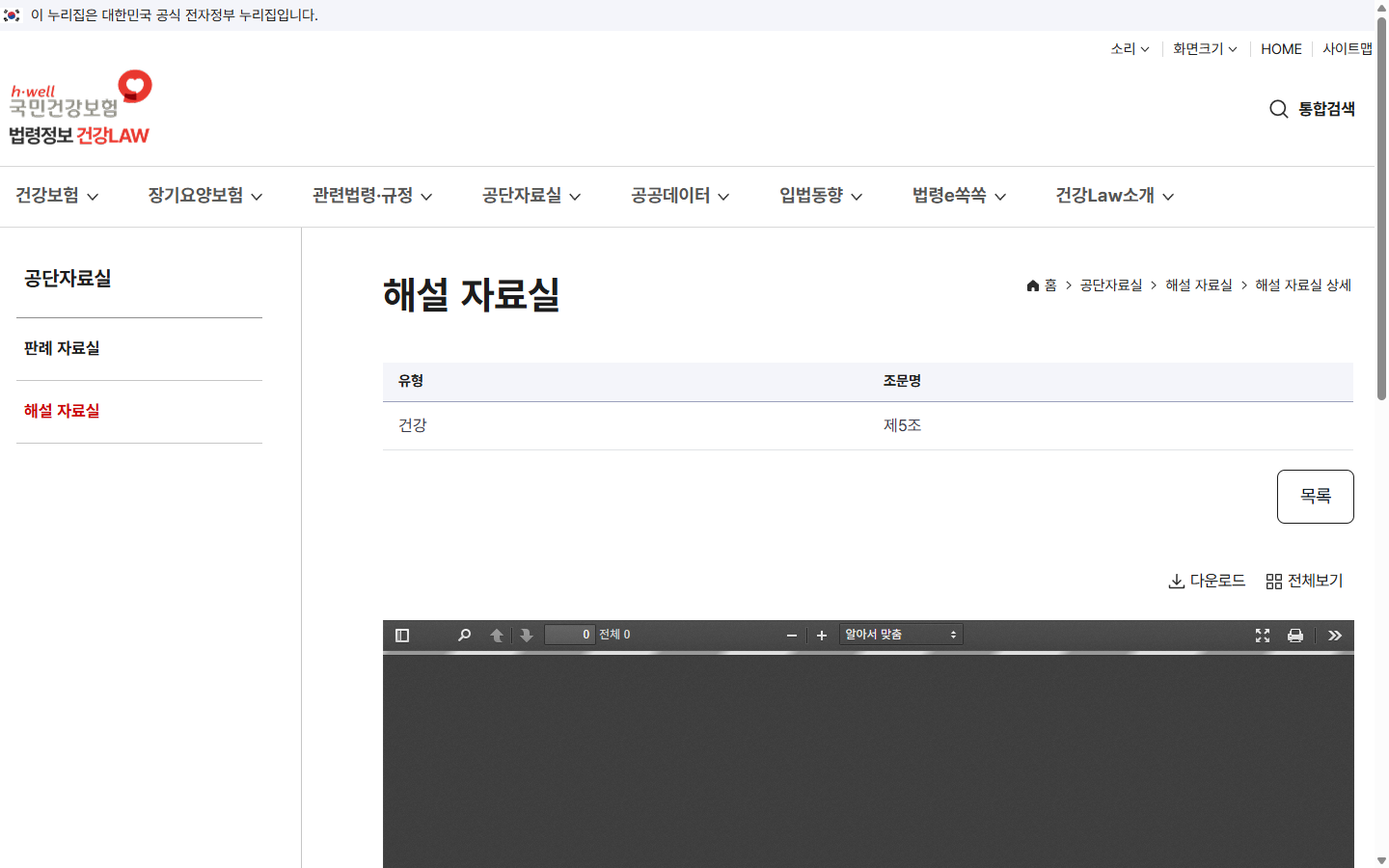Viewport: 1389px width, 868px height.
Task: Select 해설 자료실 in the sidebar
Action: pyautogui.click(x=62, y=411)
